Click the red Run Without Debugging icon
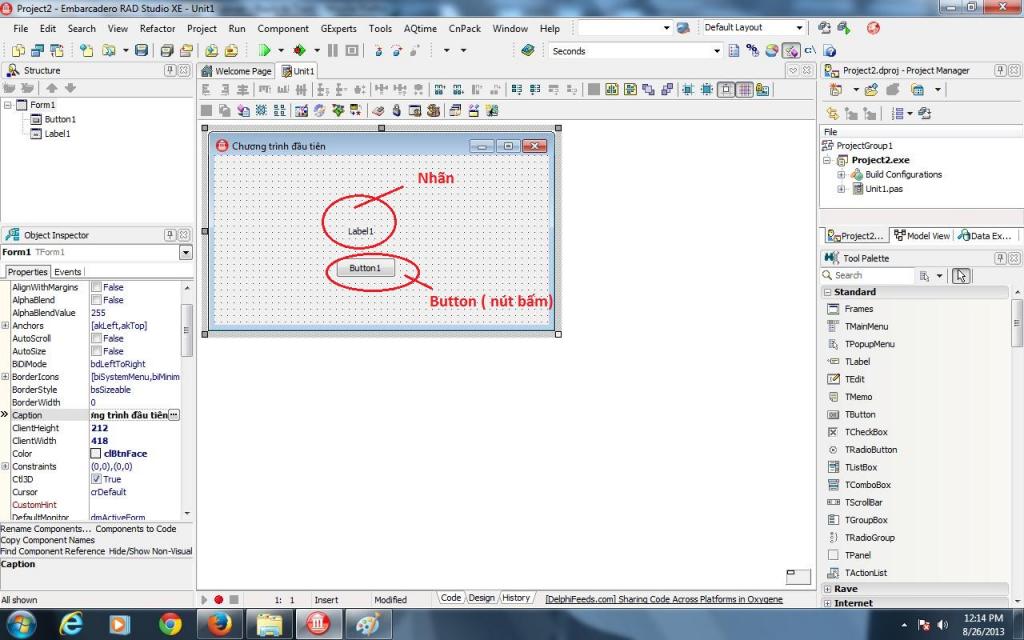Screen dimensions: 1024x640 pyautogui.click(x=300, y=50)
